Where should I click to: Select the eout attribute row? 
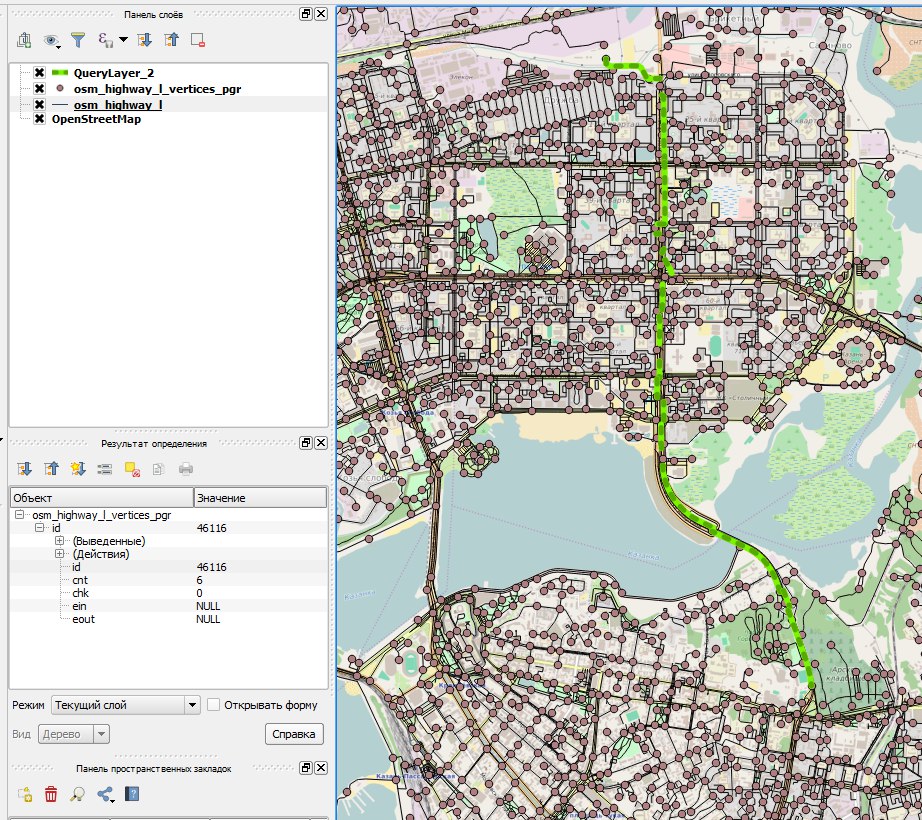tap(169, 619)
